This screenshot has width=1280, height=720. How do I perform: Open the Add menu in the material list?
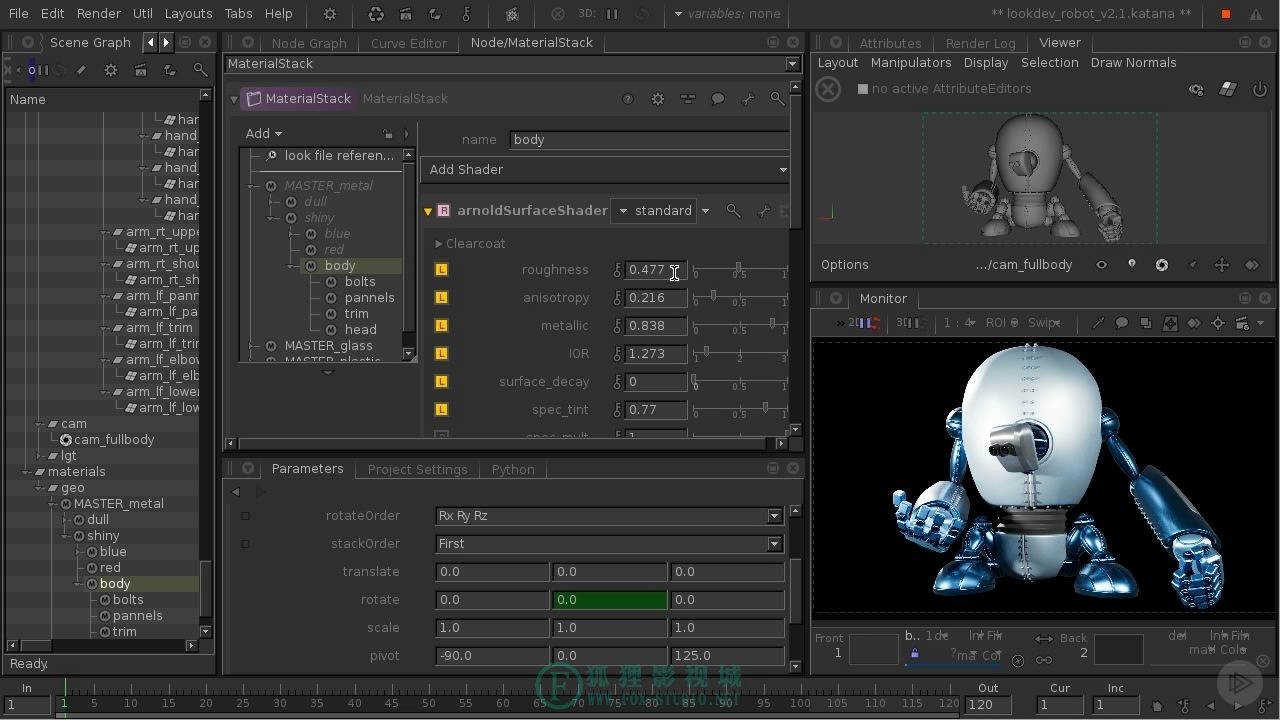264,134
